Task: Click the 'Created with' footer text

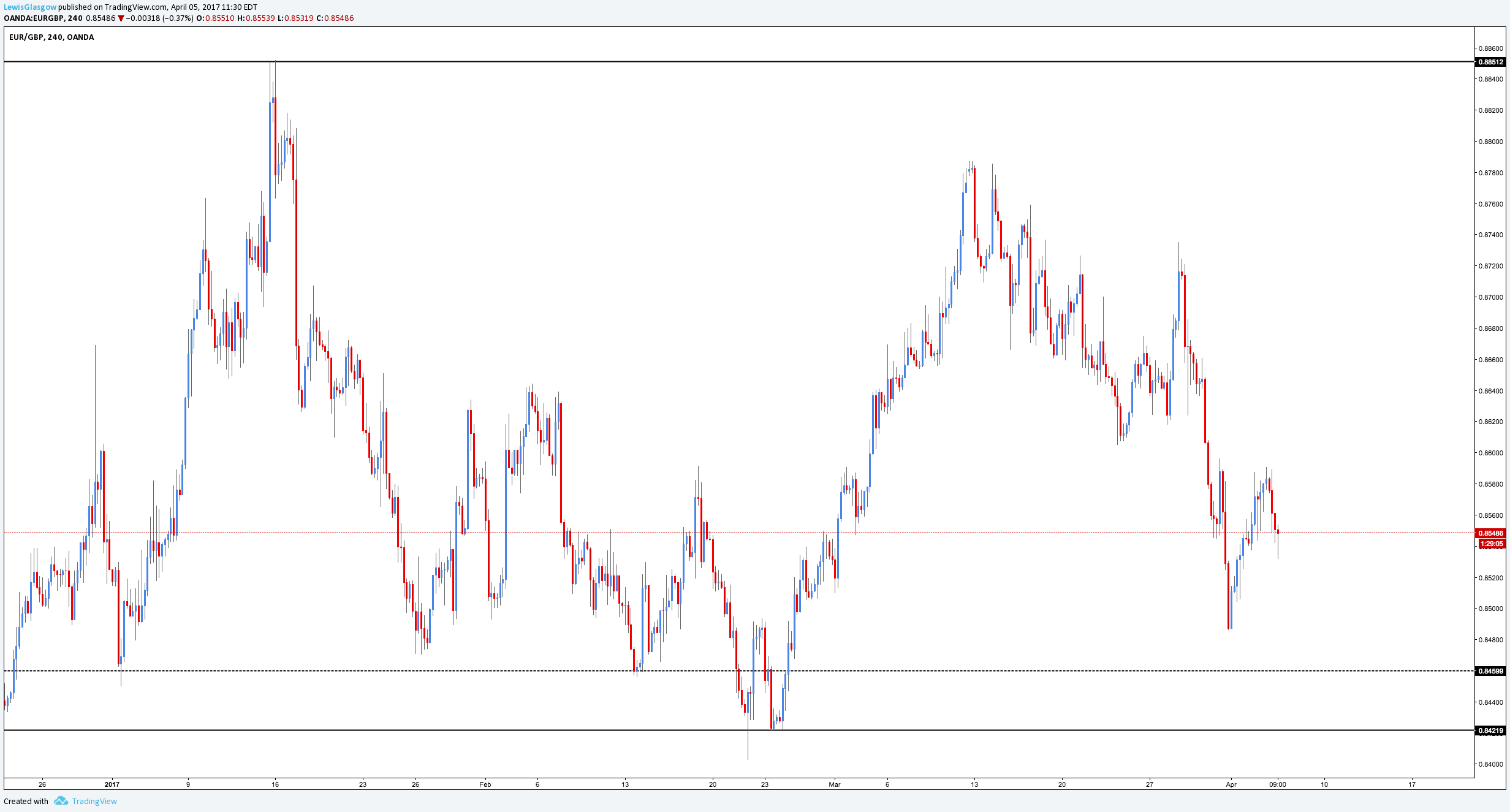Action: (26, 801)
